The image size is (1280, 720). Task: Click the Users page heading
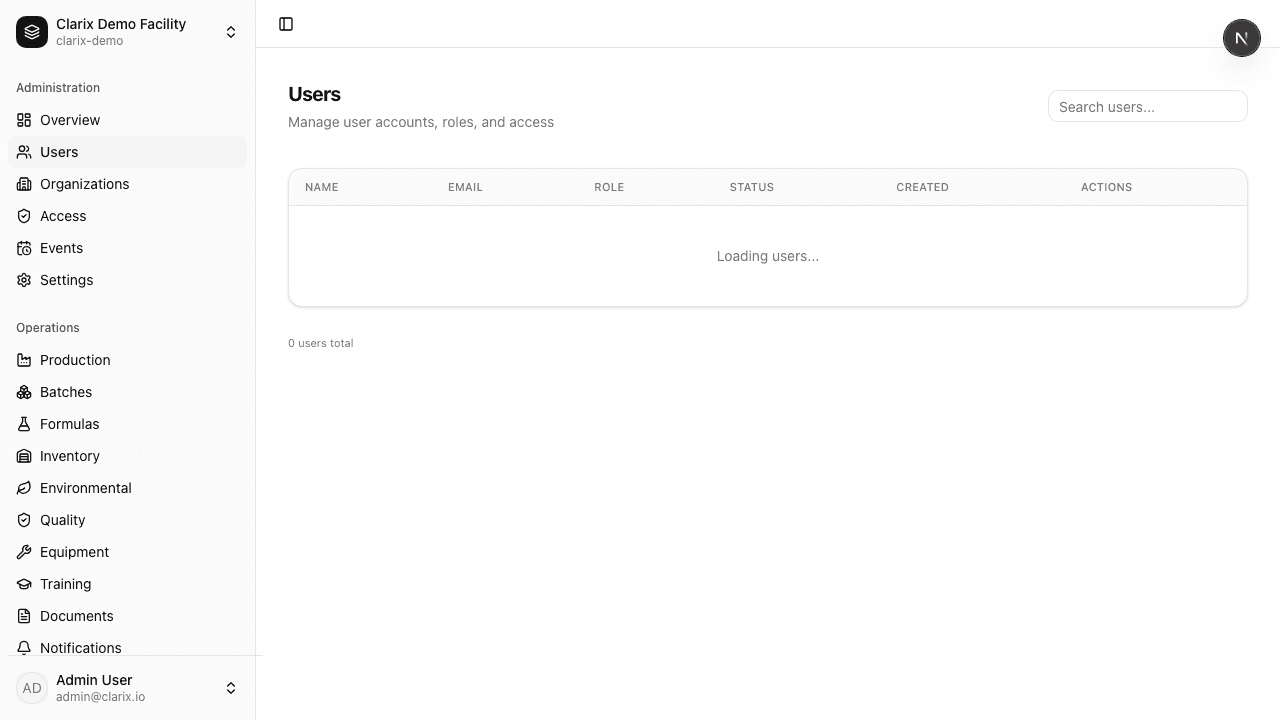[314, 94]
